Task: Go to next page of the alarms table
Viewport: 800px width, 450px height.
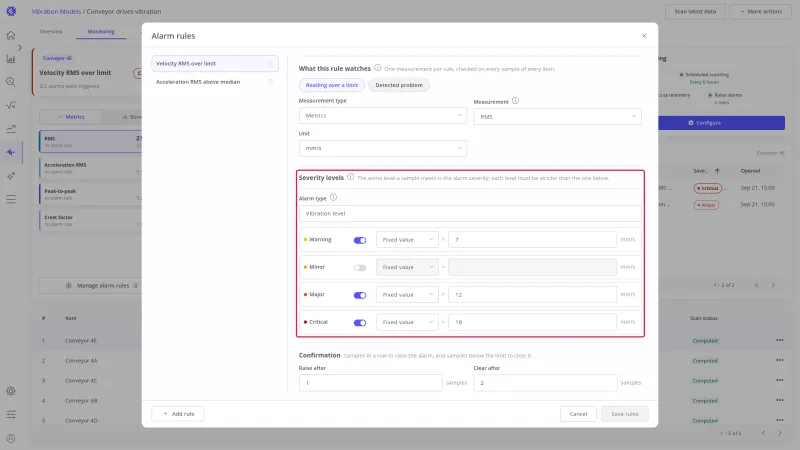Action: [x=773, y=285]
